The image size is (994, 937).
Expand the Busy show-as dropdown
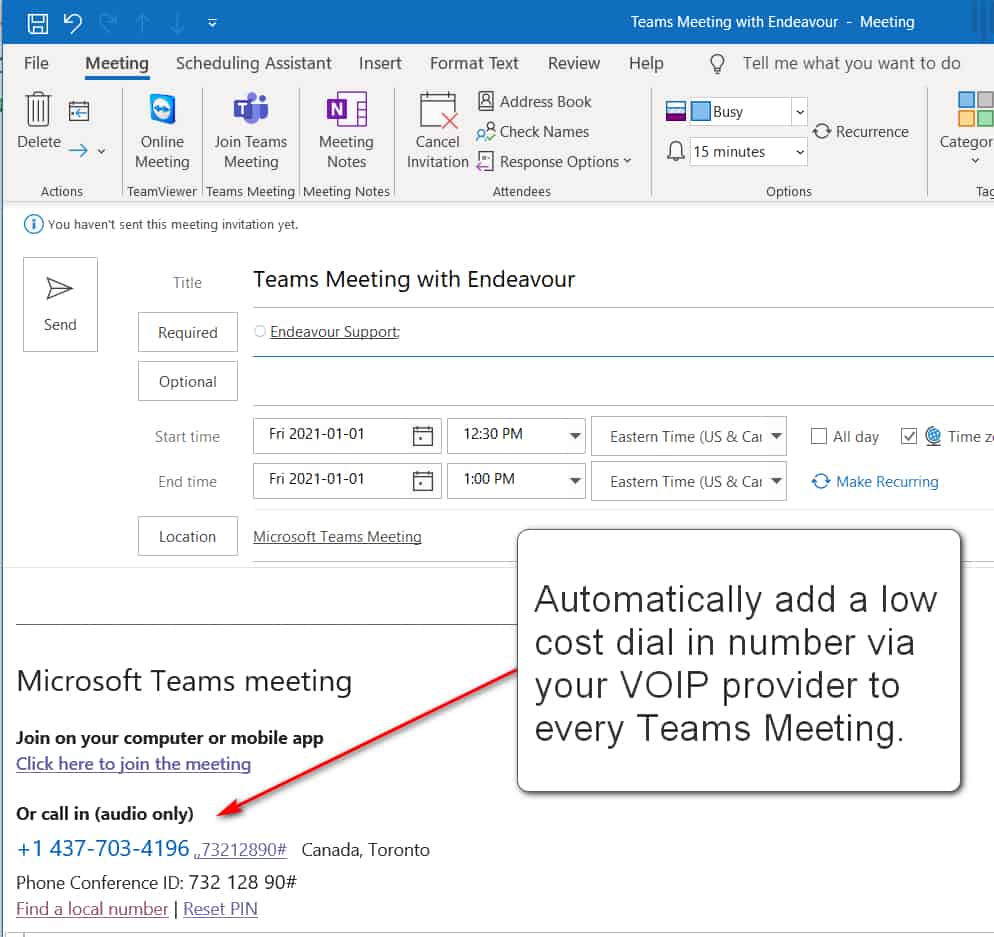(799, 112)
